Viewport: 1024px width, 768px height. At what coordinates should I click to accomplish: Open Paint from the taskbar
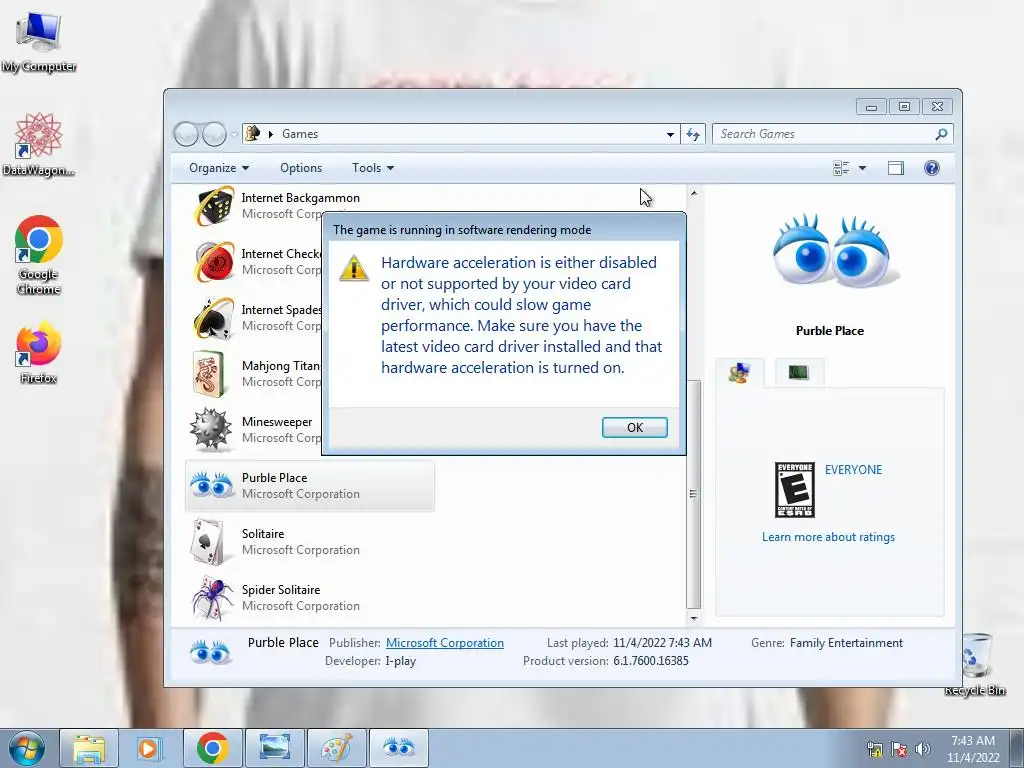(336, 748)
